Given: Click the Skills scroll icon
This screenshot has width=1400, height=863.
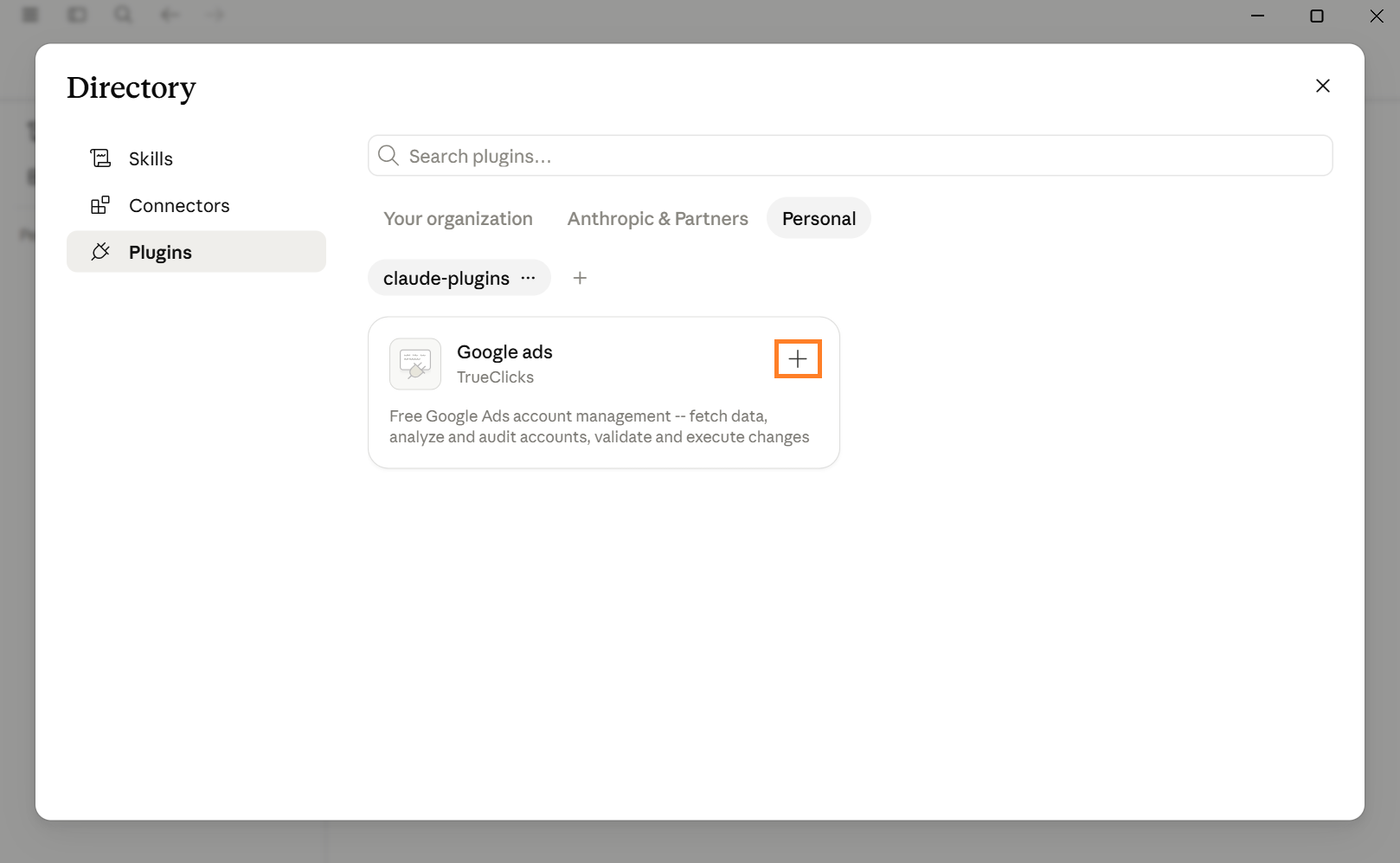Looking at the screenshot, I should (x=100, y=158).
